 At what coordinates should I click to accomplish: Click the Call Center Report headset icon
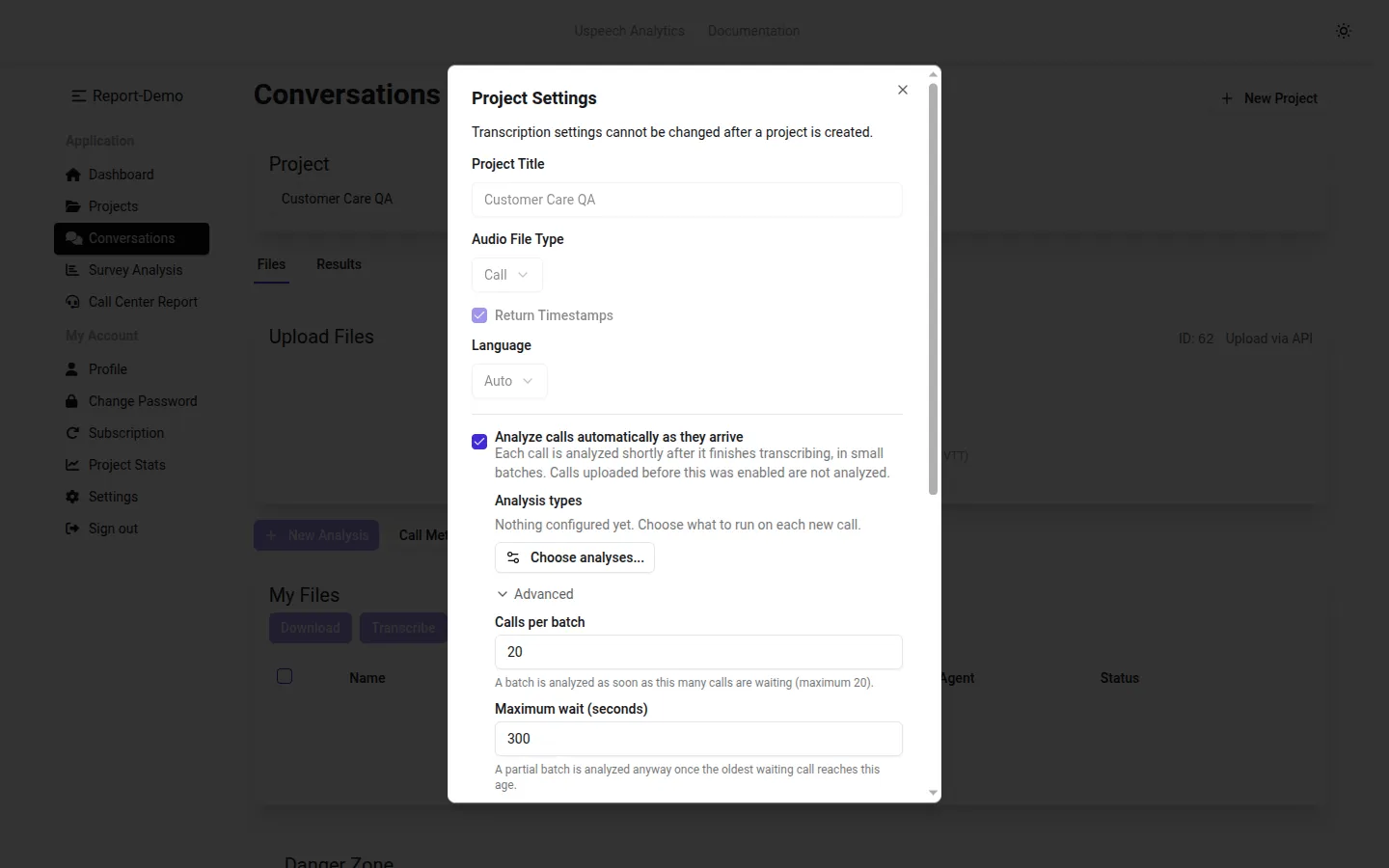coord(72,302)
